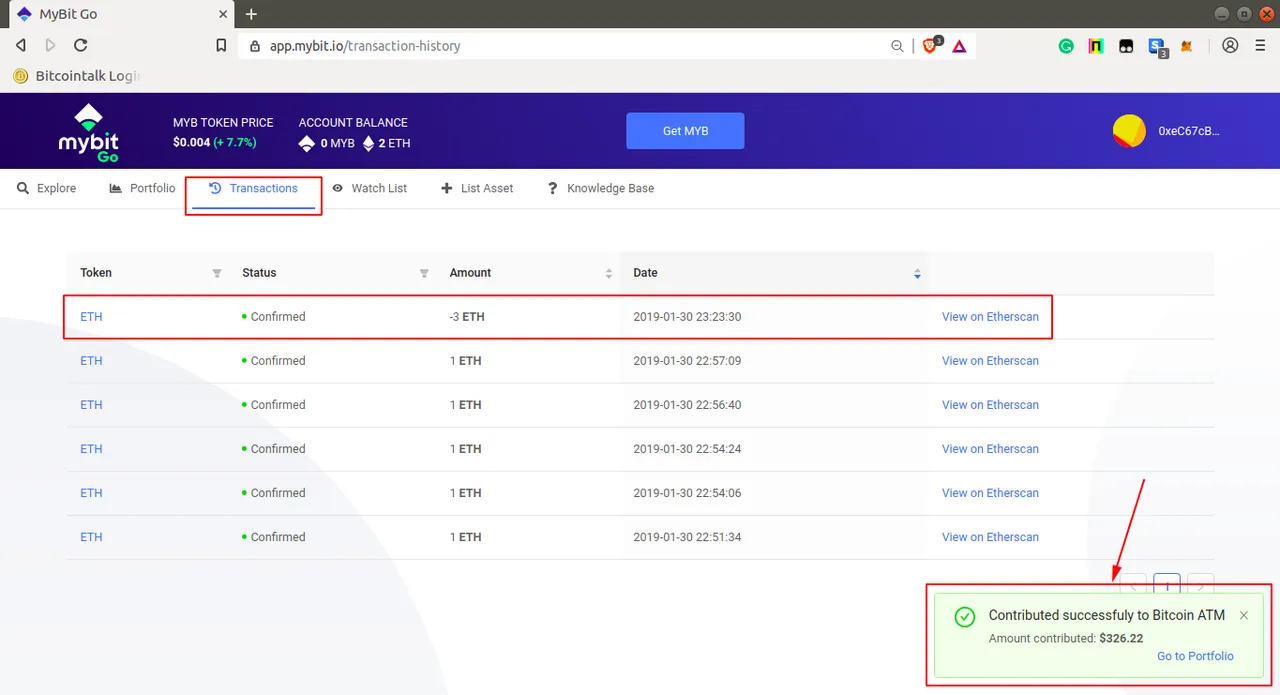
Task: Click the 2 ETH account balance
Action: coord(386,143)
